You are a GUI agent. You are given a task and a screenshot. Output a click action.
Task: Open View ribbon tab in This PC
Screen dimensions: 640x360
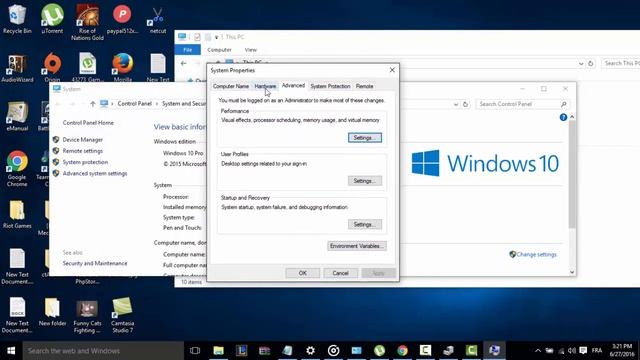pos(251,50)
